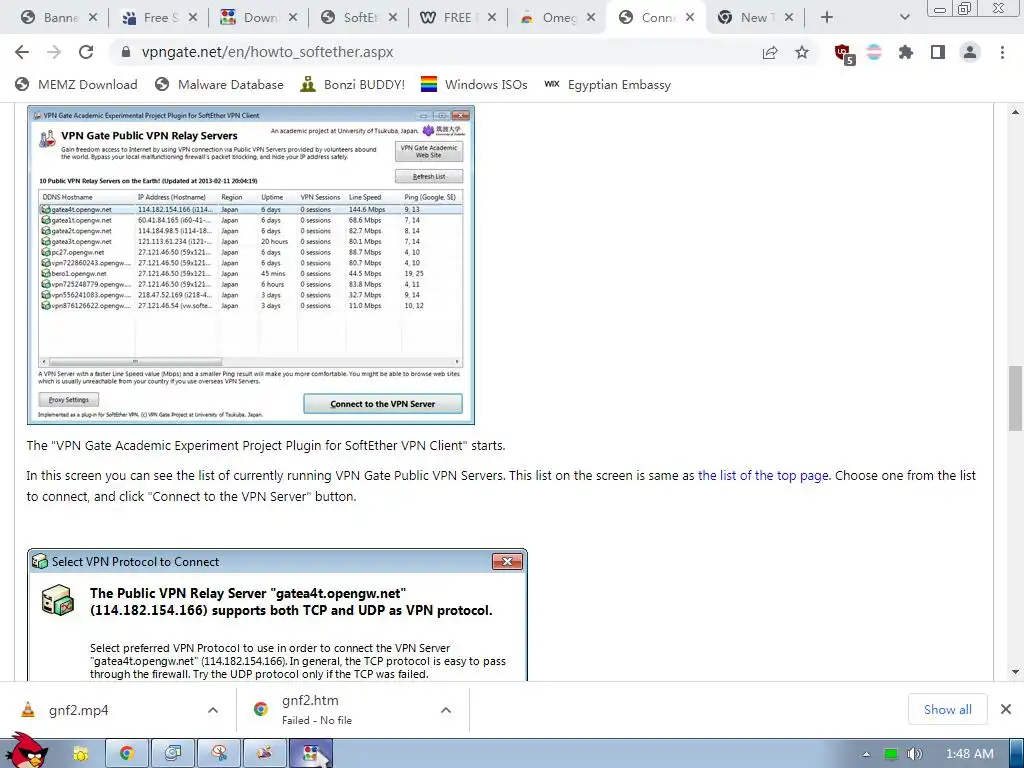Viewport: 1024px width, 768px height.
Task: Open the tab search dropdown chevron
Action: pos(904,18)
